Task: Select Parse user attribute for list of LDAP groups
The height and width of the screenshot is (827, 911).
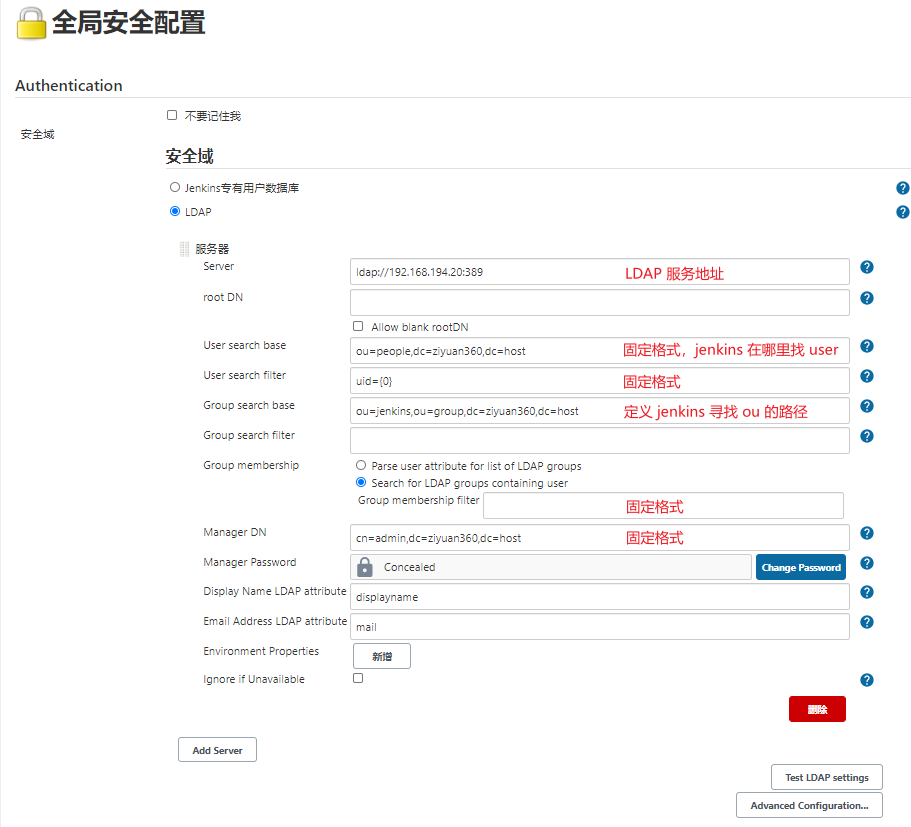Action: [x=360, y=464]
